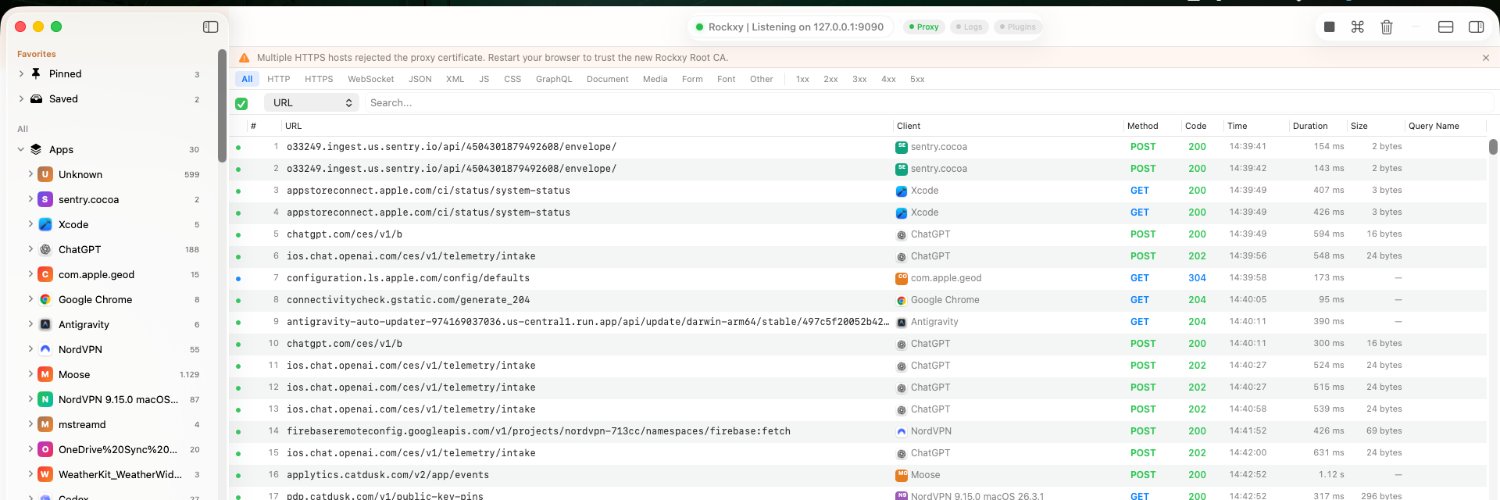
Task: Select the com.apple.geod icon in sidebar
Action: point(45,274)
